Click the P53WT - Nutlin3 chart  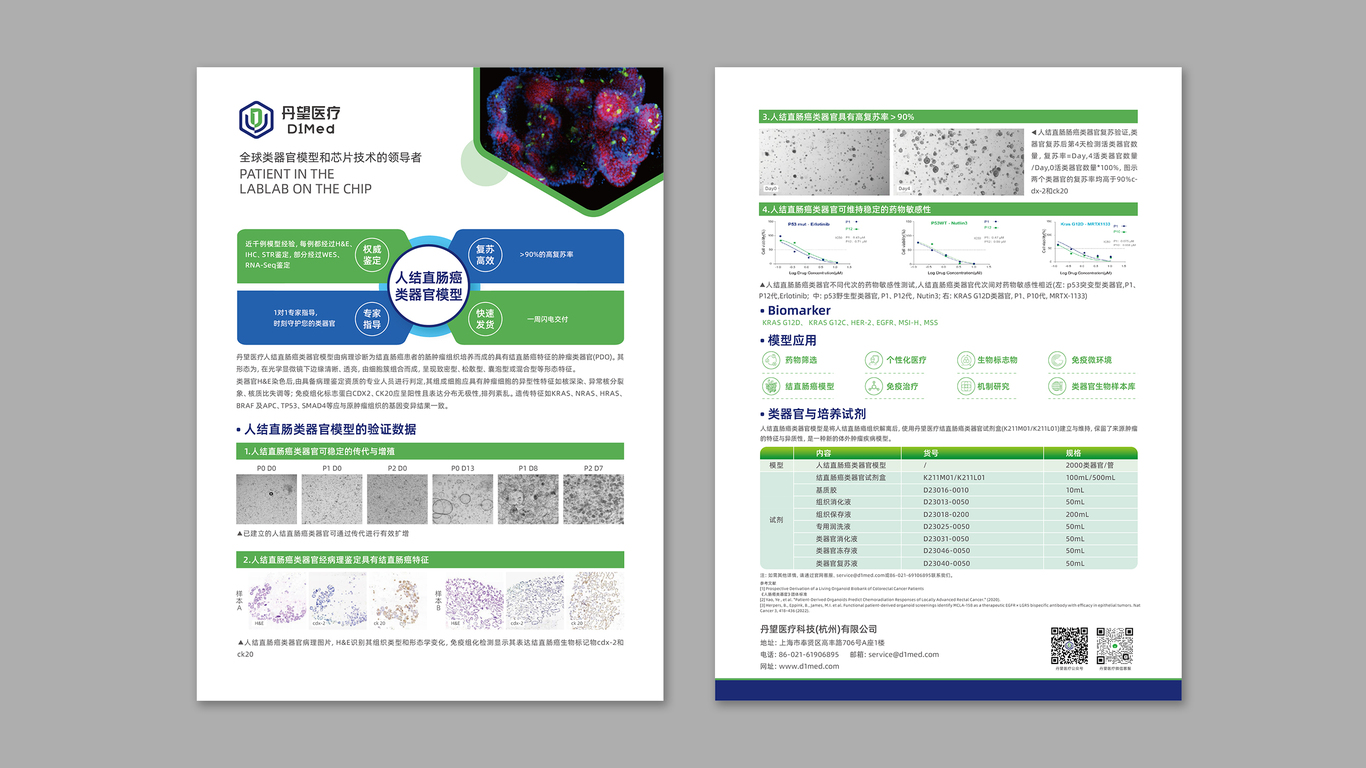(x=955, y=247)
